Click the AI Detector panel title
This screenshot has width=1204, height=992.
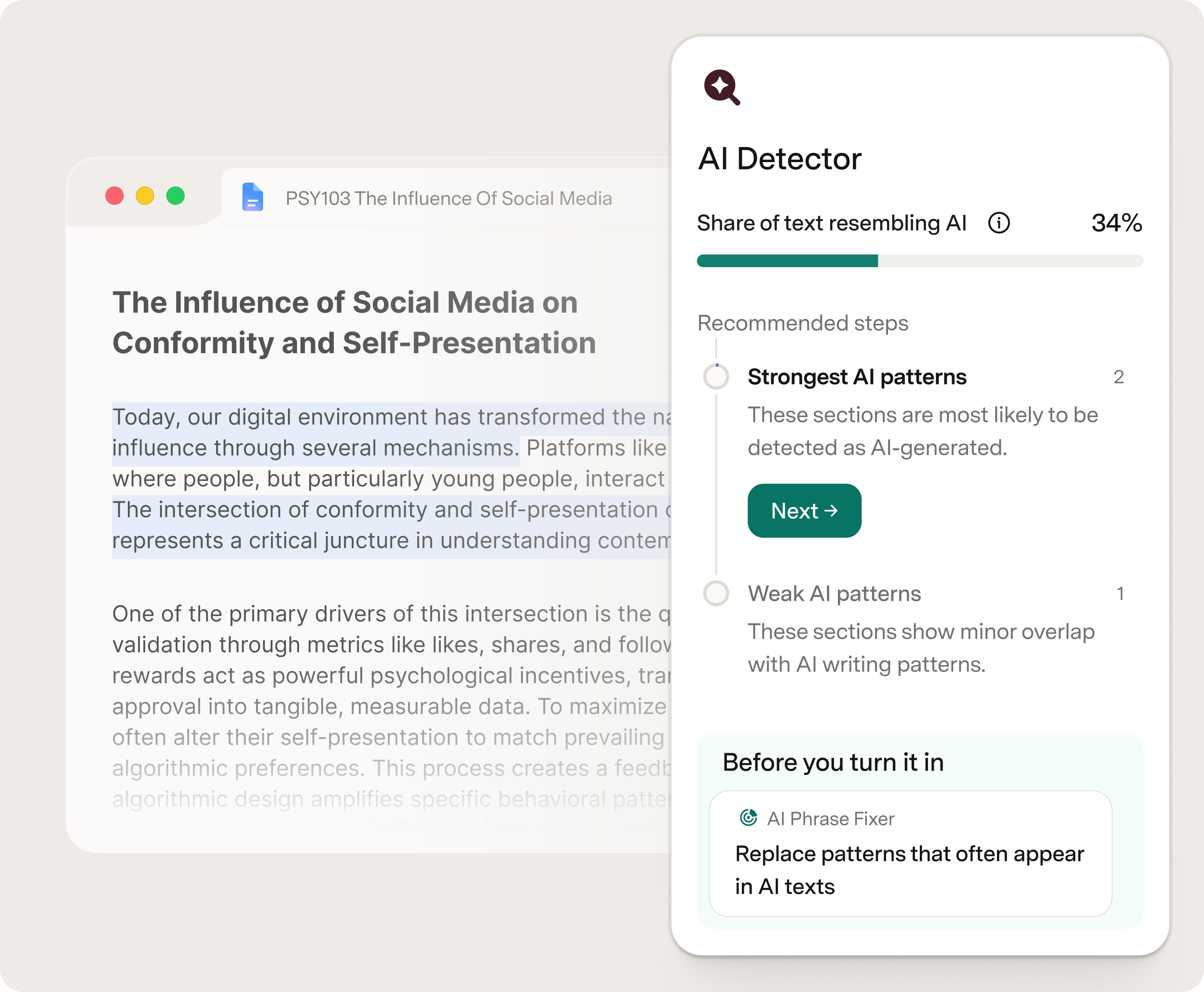pyautogui.click(x=780, y=159)
